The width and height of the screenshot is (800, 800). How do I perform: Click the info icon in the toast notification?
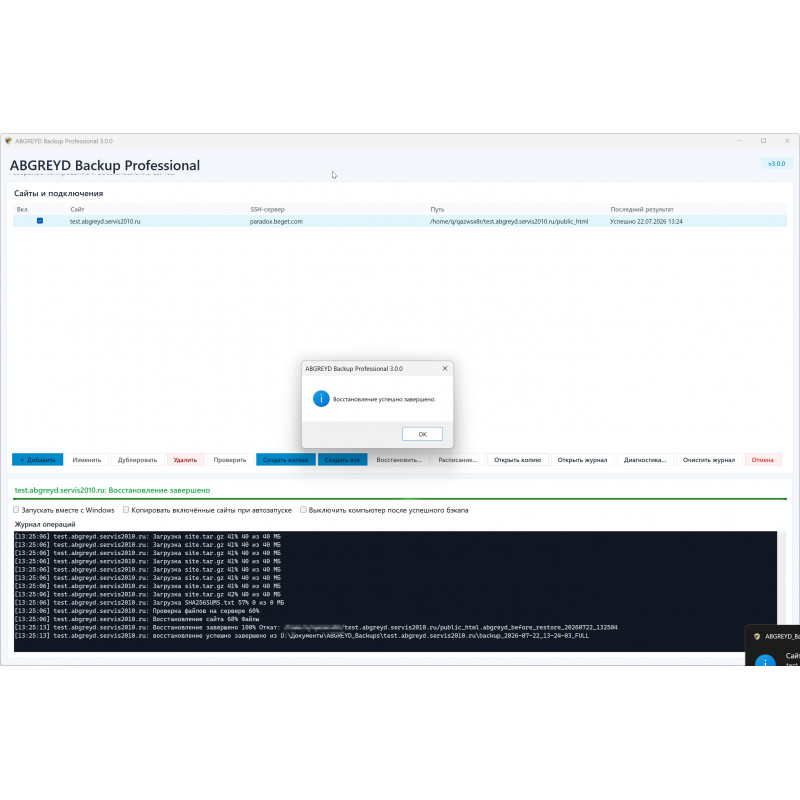tap(765, 661)
